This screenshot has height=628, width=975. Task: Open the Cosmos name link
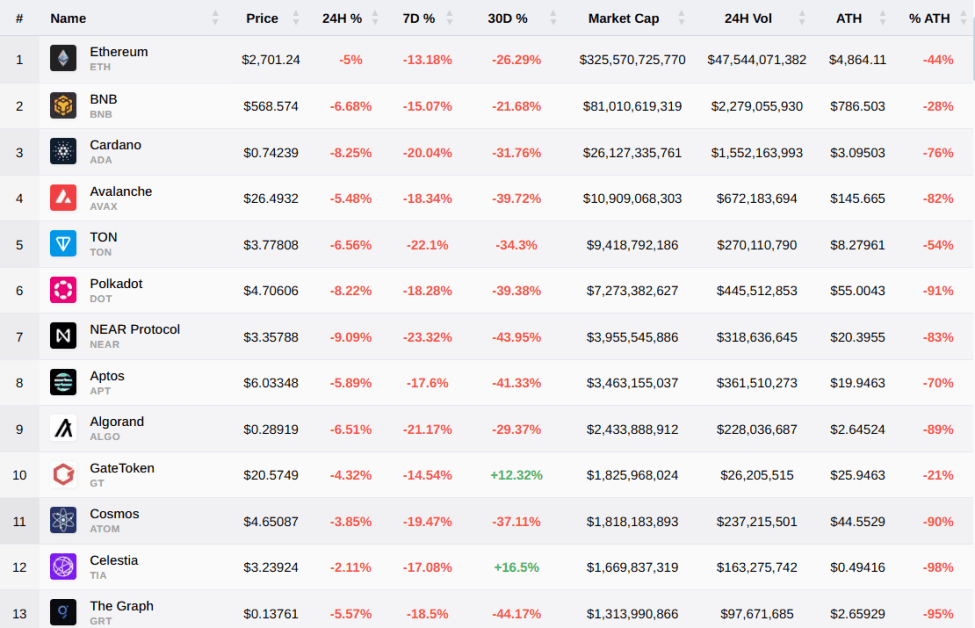(x=114, y=514)
